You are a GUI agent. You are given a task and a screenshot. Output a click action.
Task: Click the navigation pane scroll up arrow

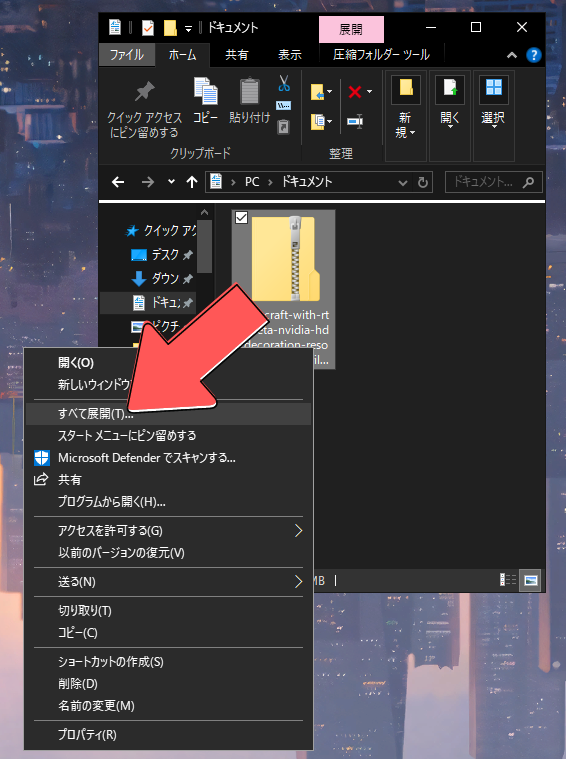[x=204, y=212]
